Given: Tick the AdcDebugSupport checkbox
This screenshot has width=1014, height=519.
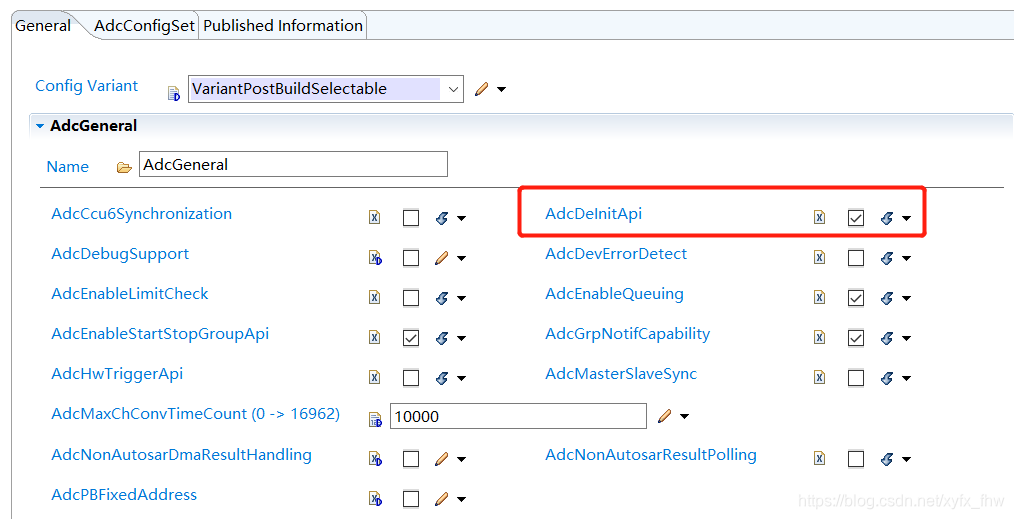Looking at the screenshot, I should pos(411,258).
